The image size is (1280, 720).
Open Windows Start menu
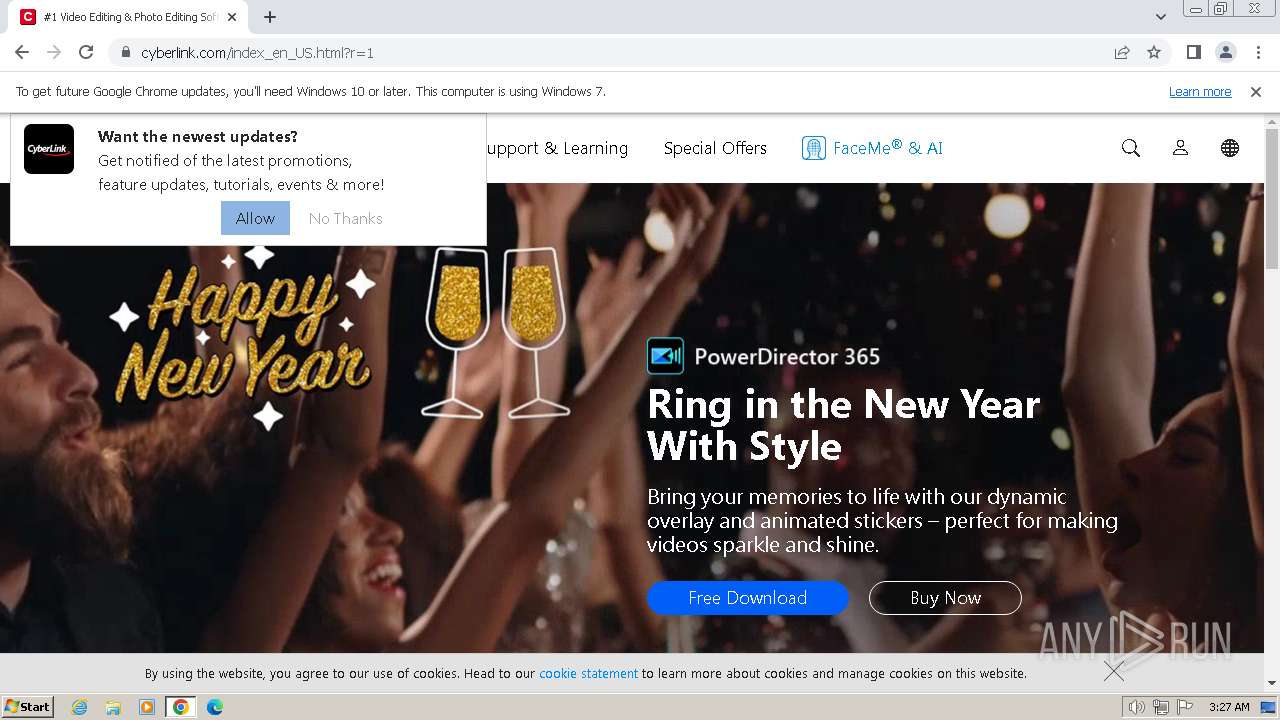[x=28, y=707]
